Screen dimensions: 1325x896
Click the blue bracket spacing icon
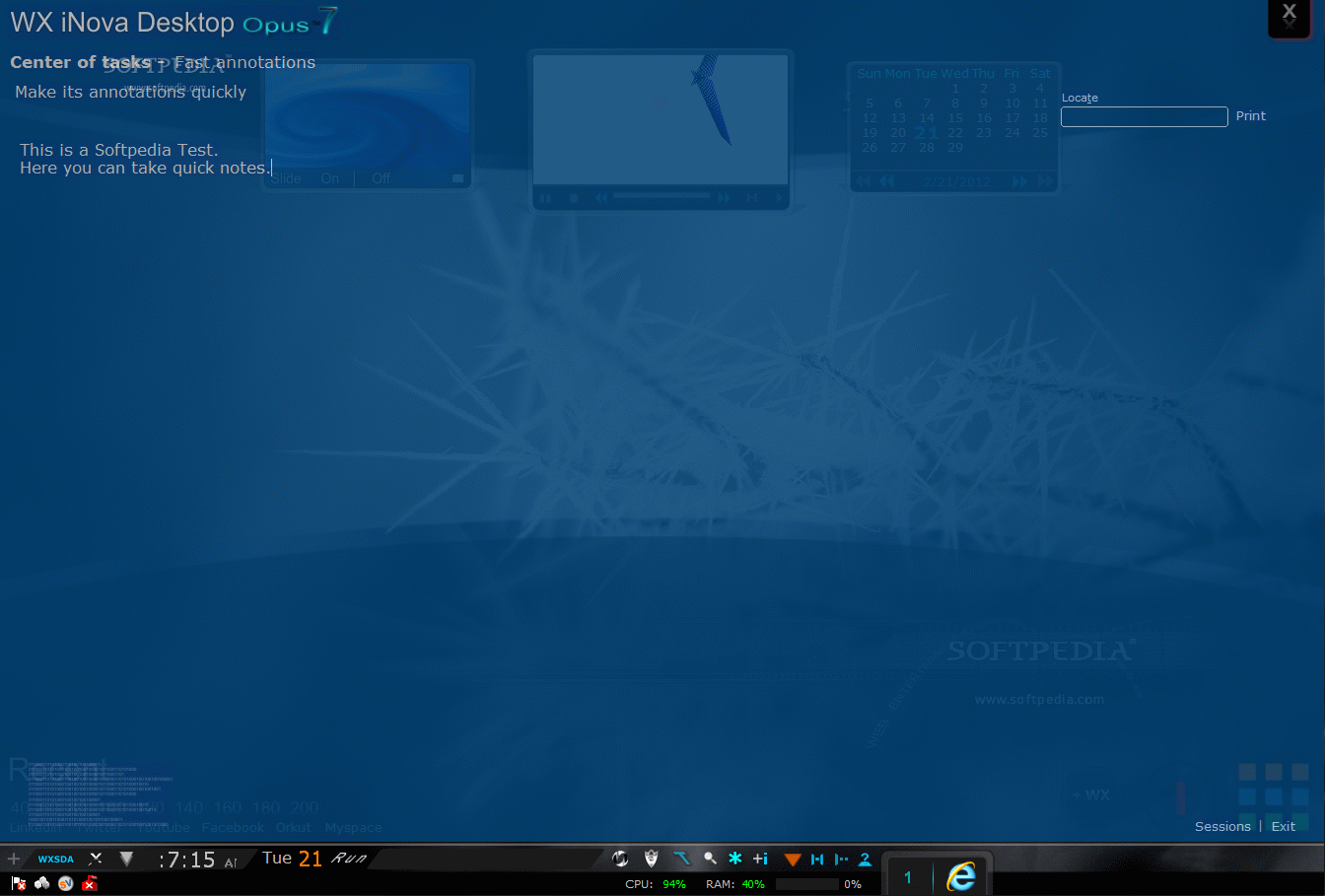[817, 860]
